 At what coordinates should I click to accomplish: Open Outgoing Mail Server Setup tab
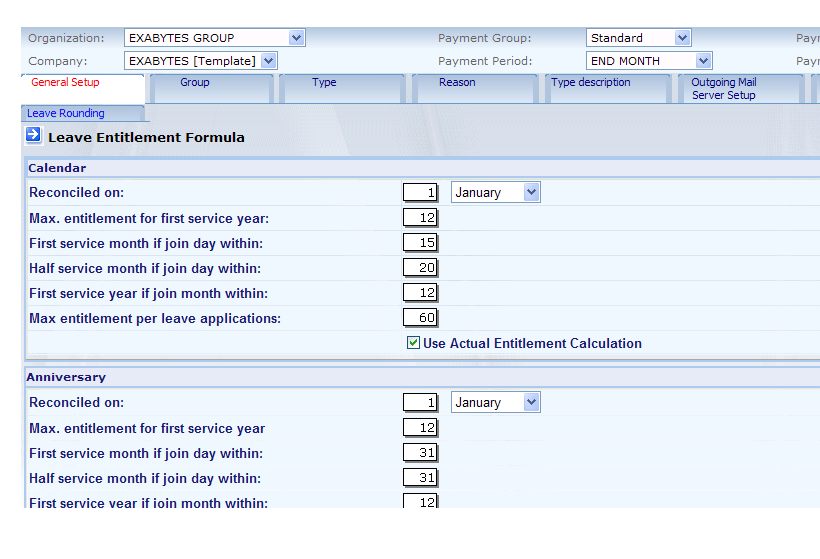click(724, 89)
